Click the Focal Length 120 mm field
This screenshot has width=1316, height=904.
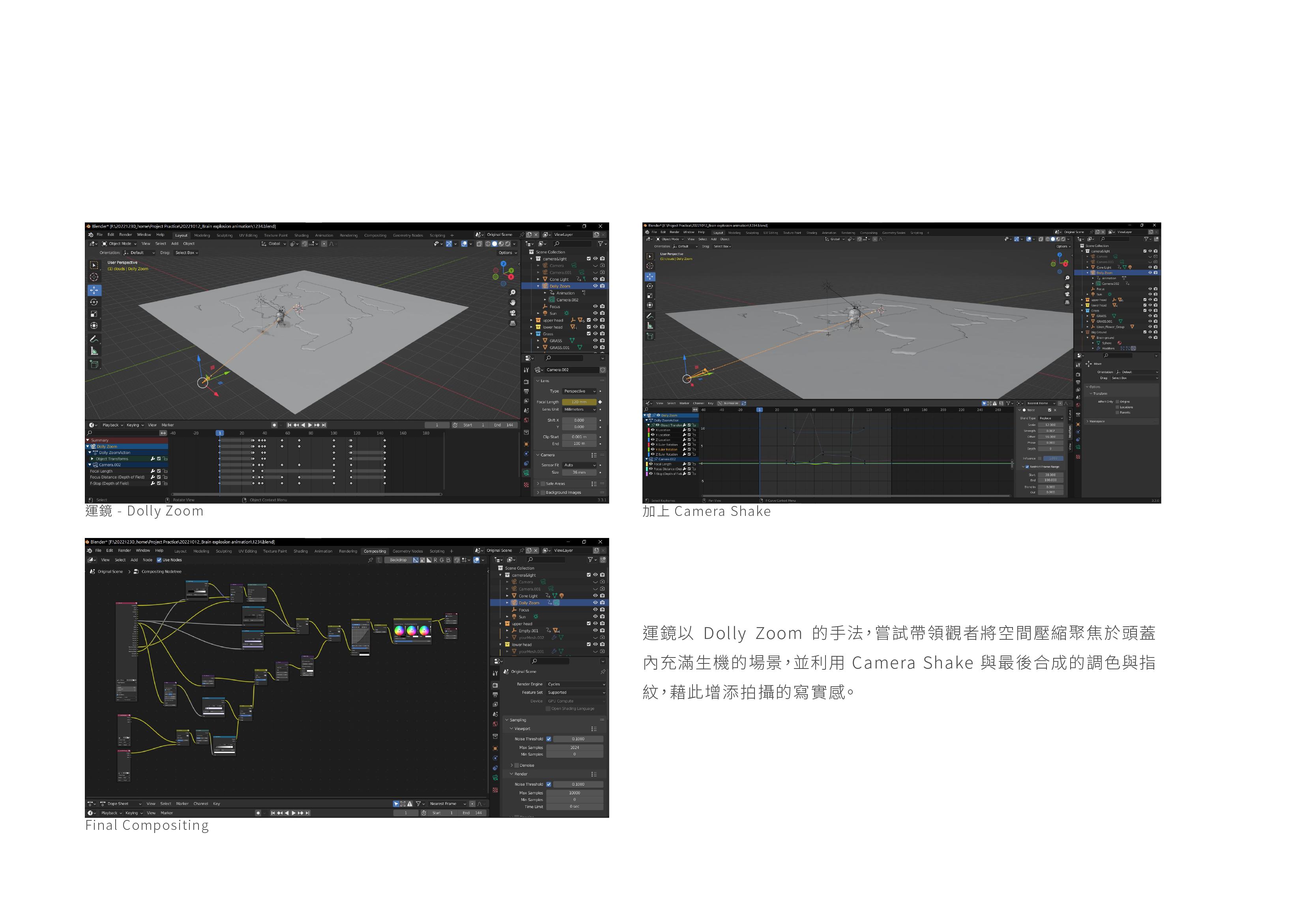tap(579, 402)
